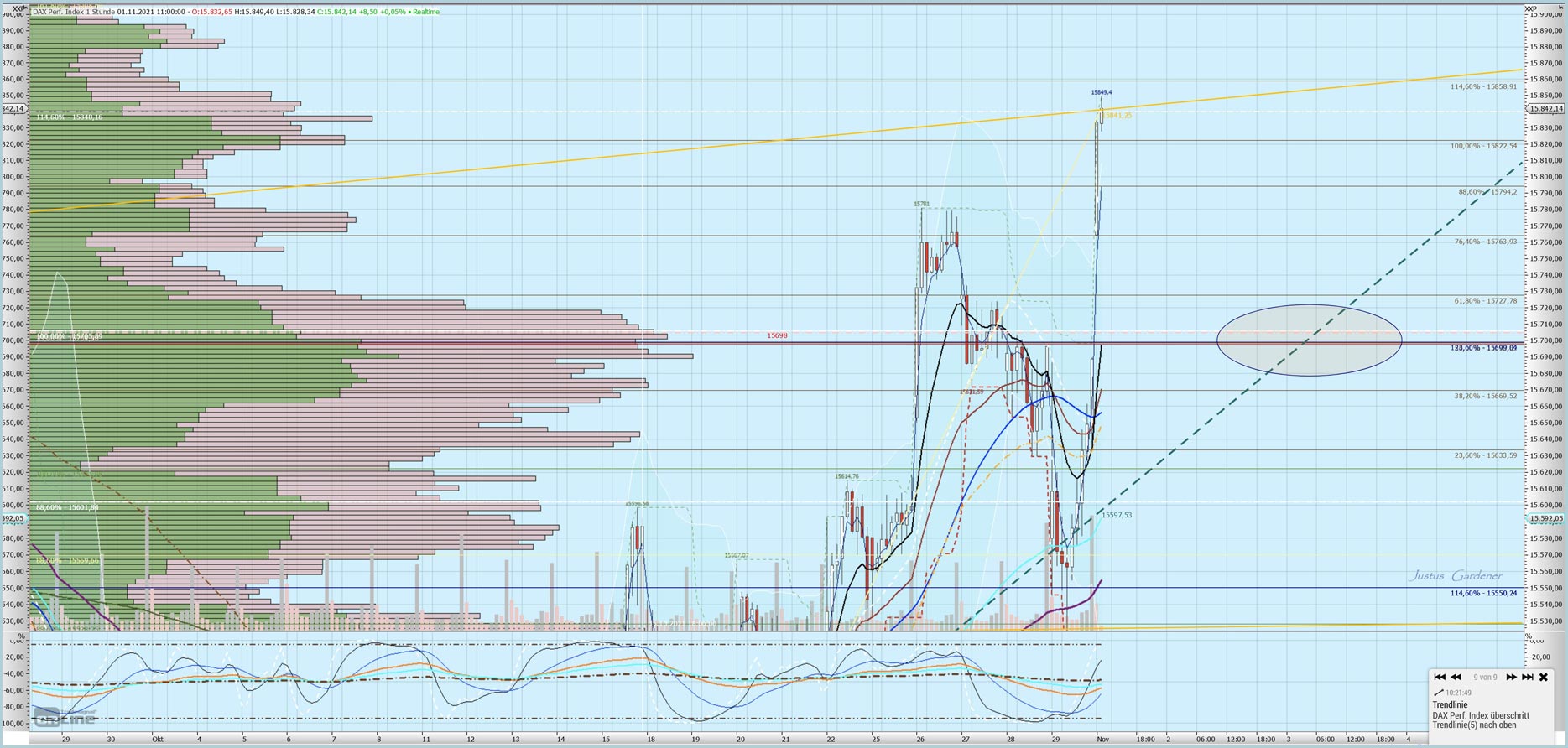
Task: Click the close value 'C:15.842,14'
Action: [x=337, y=12]
